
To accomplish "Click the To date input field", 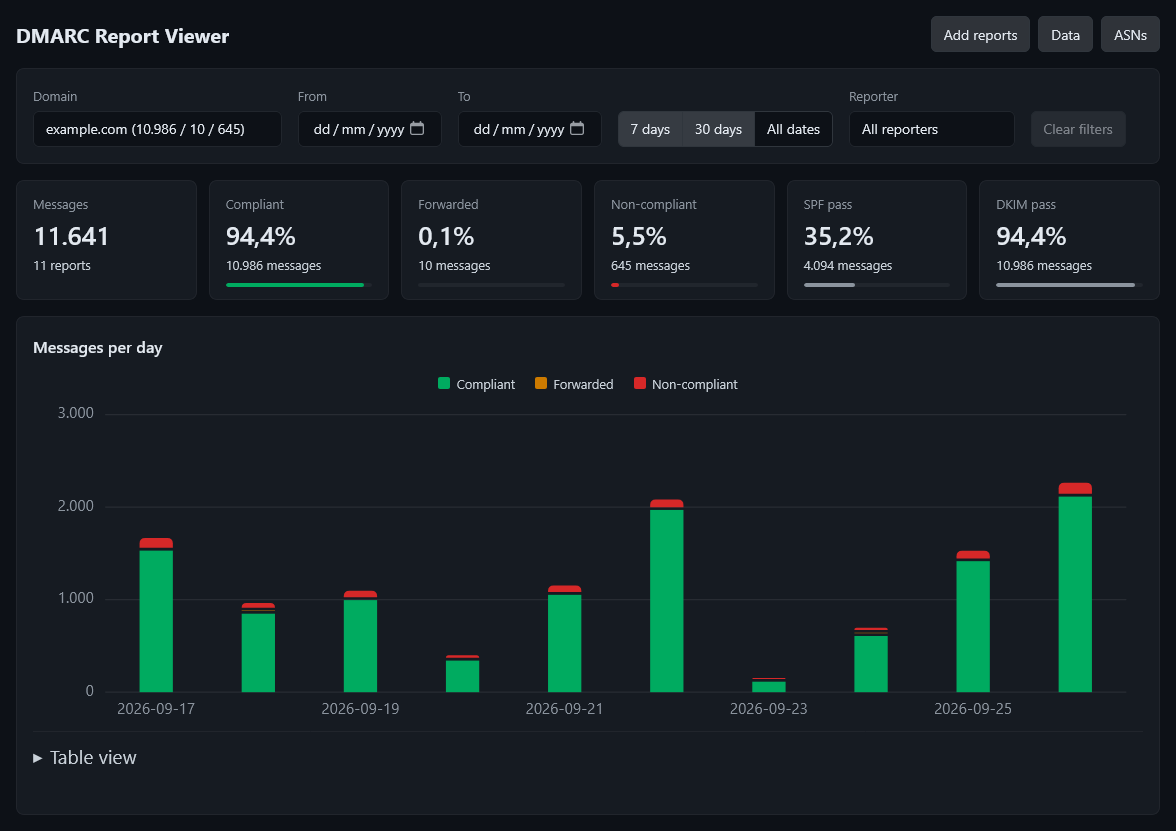I will (x=530, y=129).
